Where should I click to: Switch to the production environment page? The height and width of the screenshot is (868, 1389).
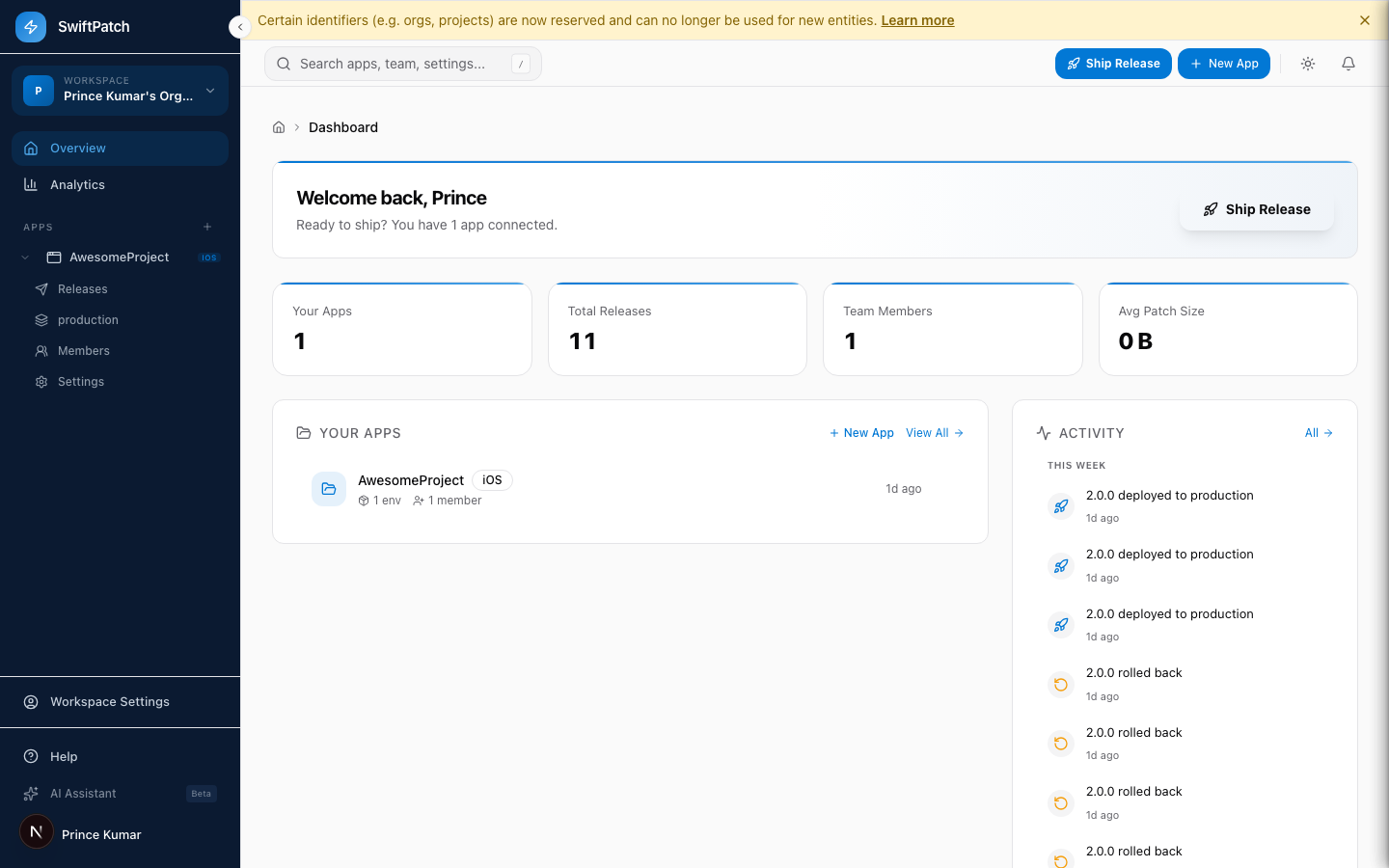pyautogui.click(x=87, y=319)
